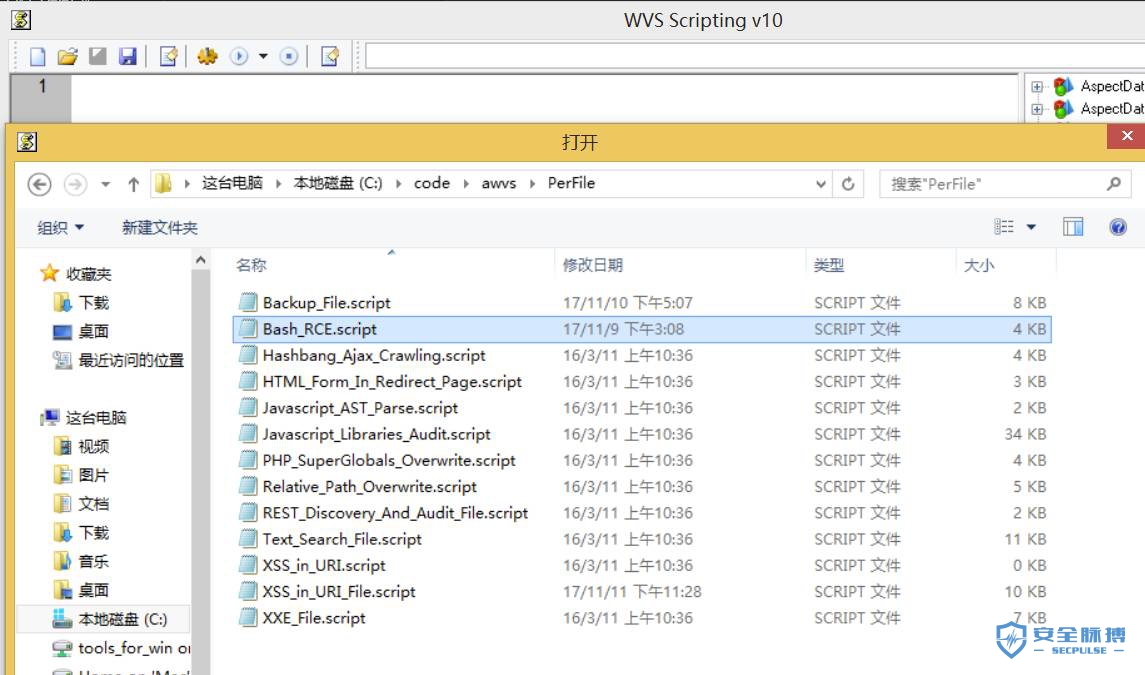Open the 组织 menu
1145x675 pixels.
click(x=60, y=228)
